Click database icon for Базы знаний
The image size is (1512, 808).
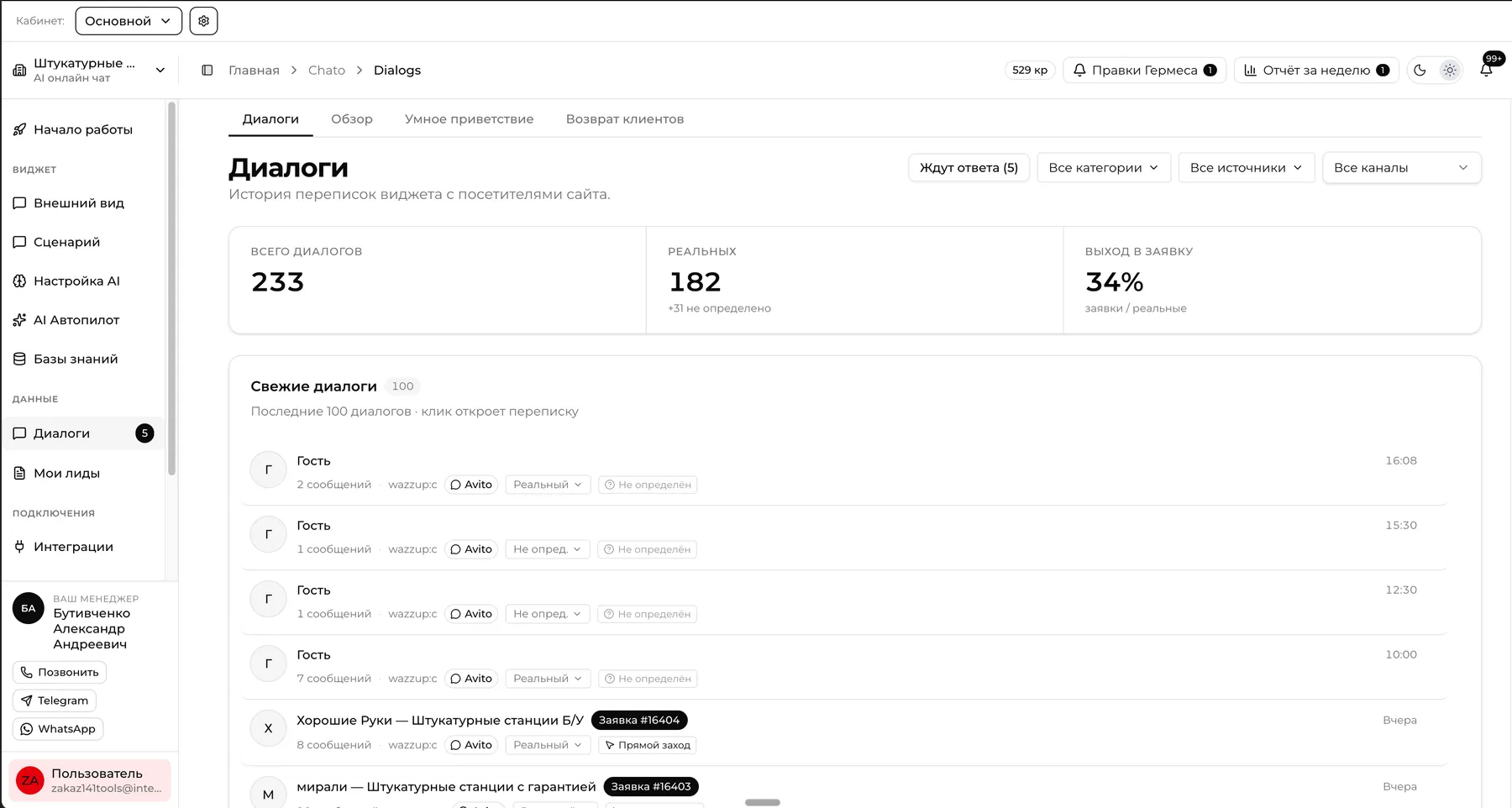[19, 359]
